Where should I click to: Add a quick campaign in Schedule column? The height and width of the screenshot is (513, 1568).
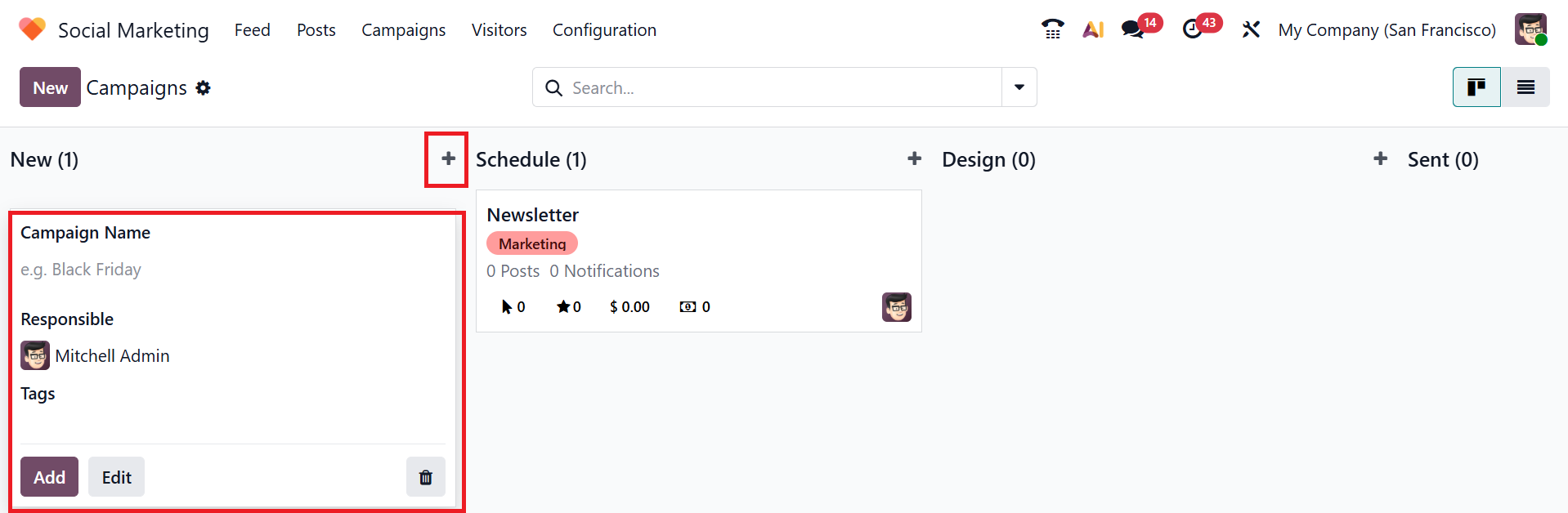coord(914,158)
